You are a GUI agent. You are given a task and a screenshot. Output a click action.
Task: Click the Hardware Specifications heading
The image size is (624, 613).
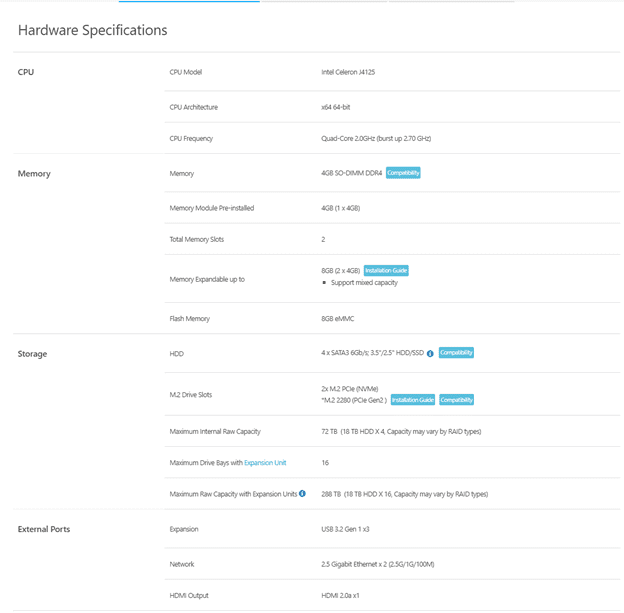coord(93,30)
